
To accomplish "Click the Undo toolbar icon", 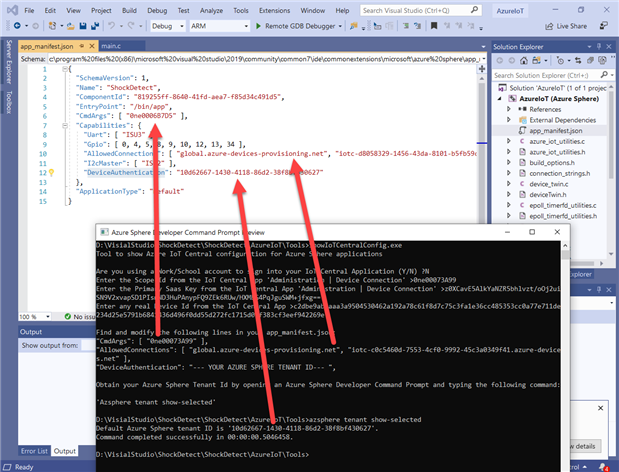I will (111, 26).
